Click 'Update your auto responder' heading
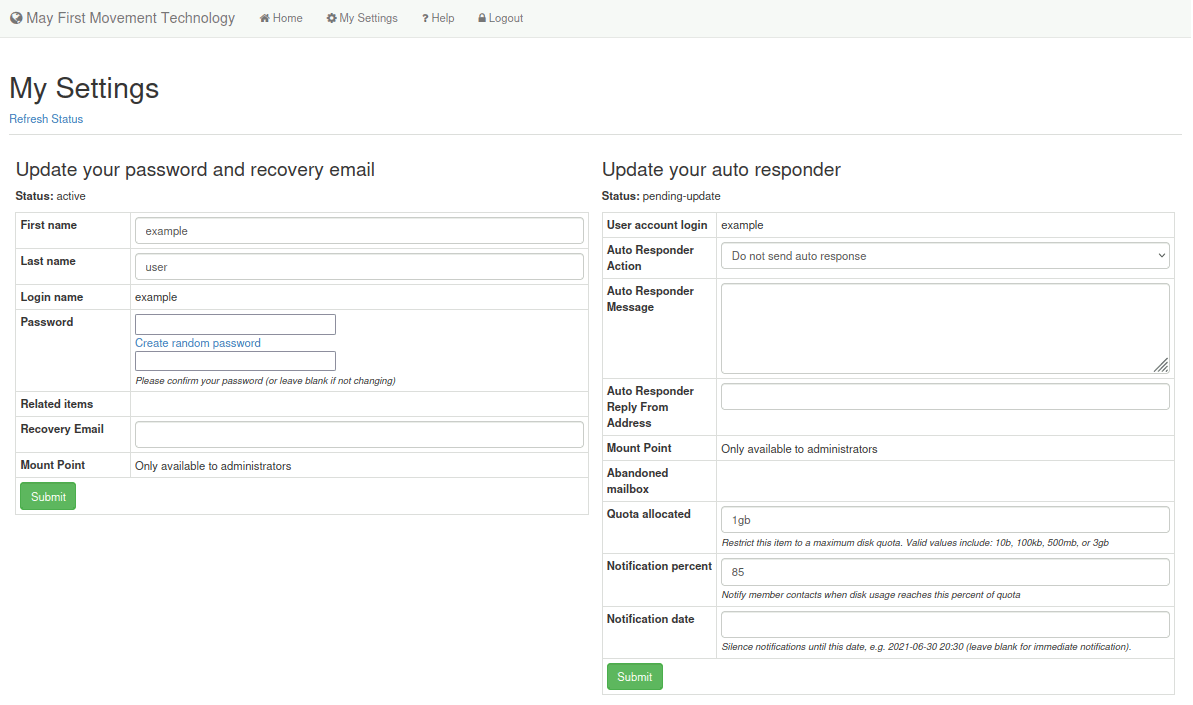The width and height of the screenshot is (1193, 705). tap(721, 169)
